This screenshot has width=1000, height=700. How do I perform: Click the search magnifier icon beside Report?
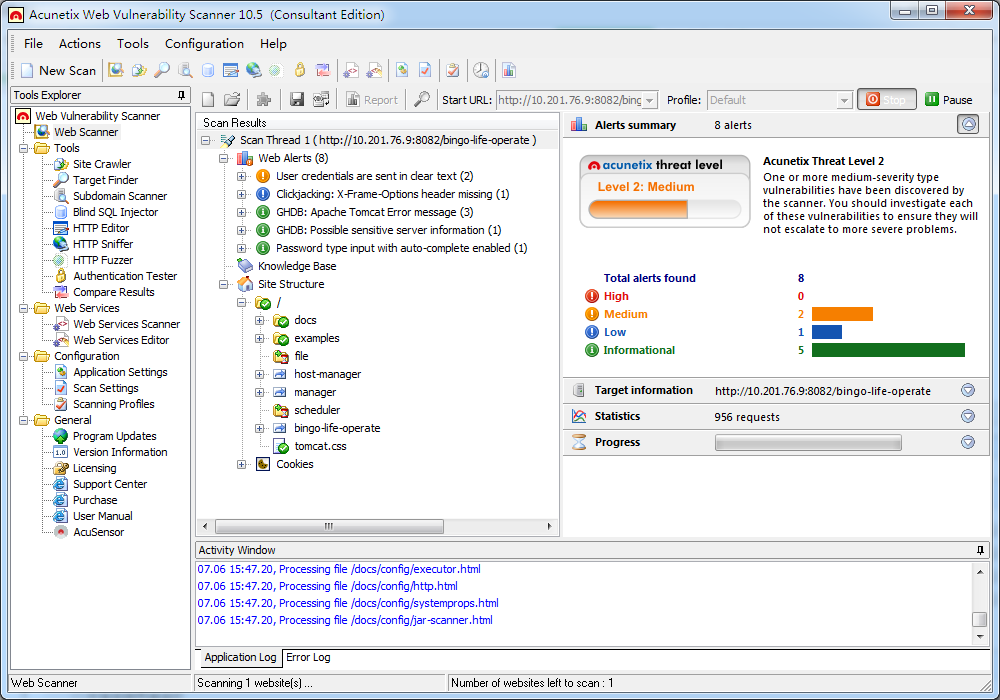point(422,99)
